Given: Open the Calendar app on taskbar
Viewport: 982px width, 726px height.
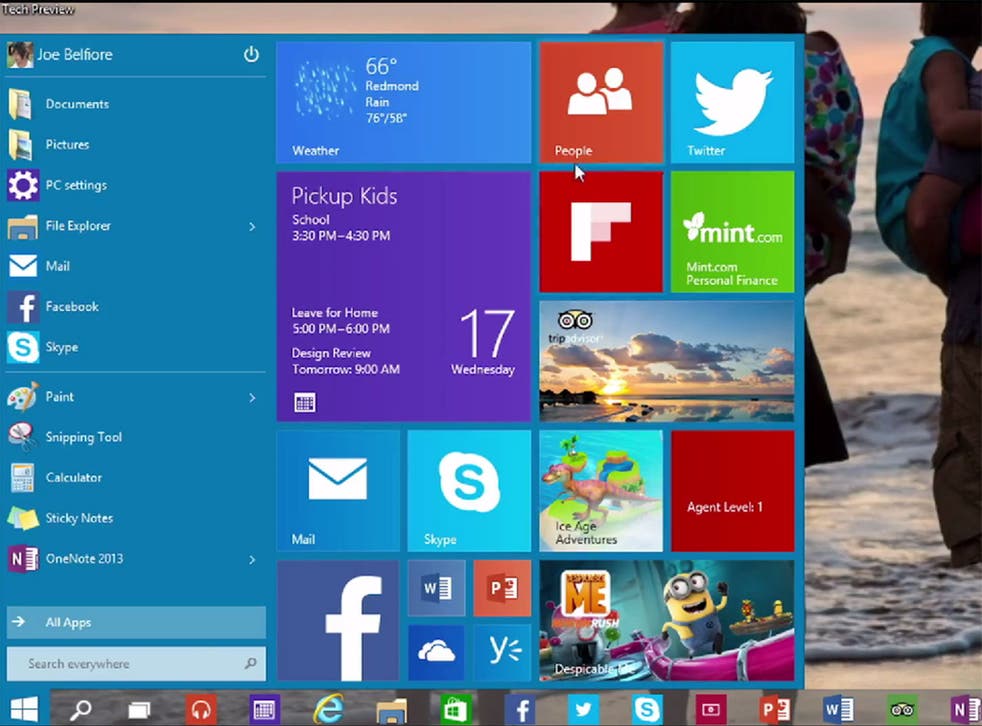Looking at the screenshot, I should [264, 709].
